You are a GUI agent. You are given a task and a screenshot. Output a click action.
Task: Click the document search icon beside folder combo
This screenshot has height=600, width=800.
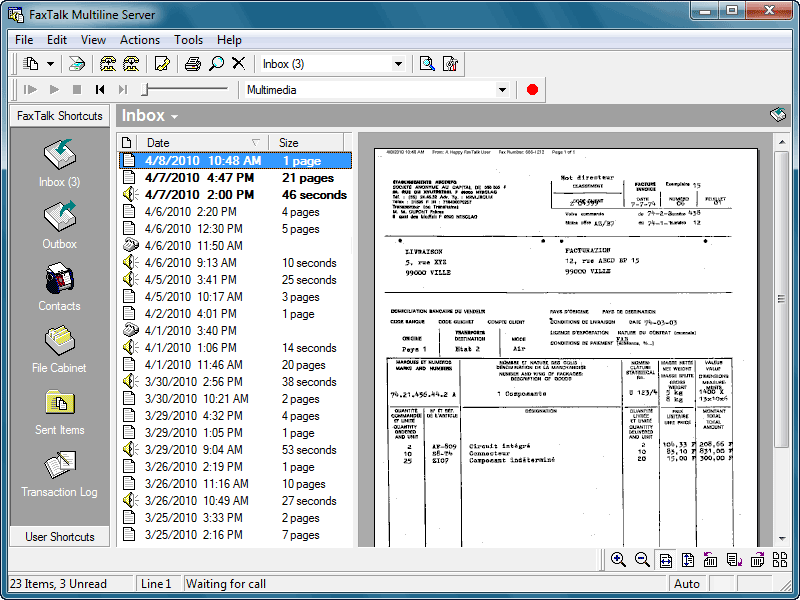point(427,64)
